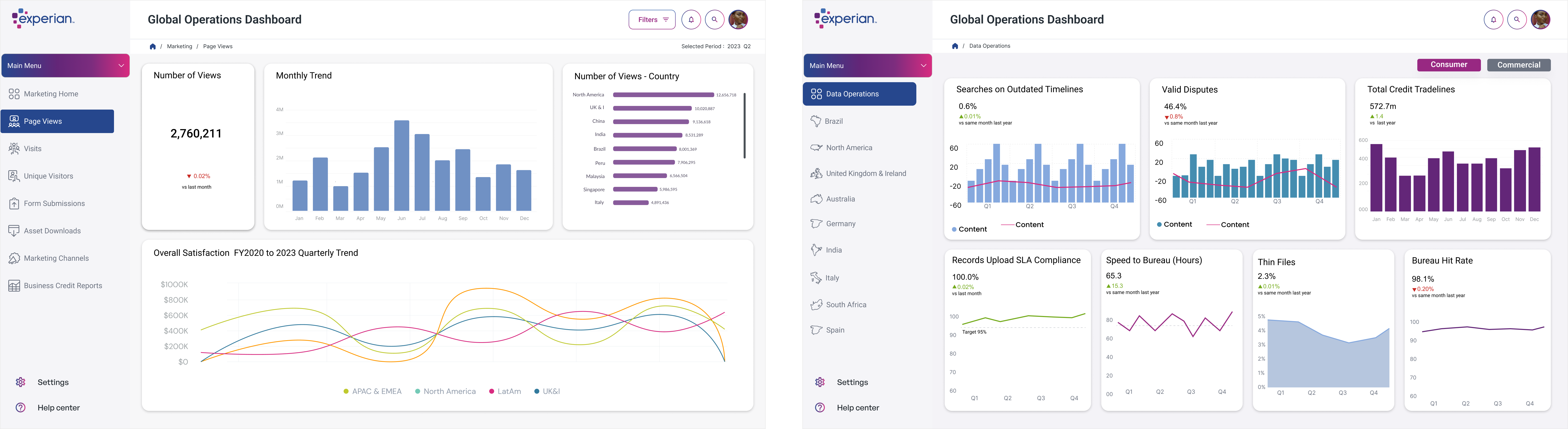This screenshot has width=1568, height=429.
Task: Click user avatar in right dashboard header
Action: (x=1541, y=20)
